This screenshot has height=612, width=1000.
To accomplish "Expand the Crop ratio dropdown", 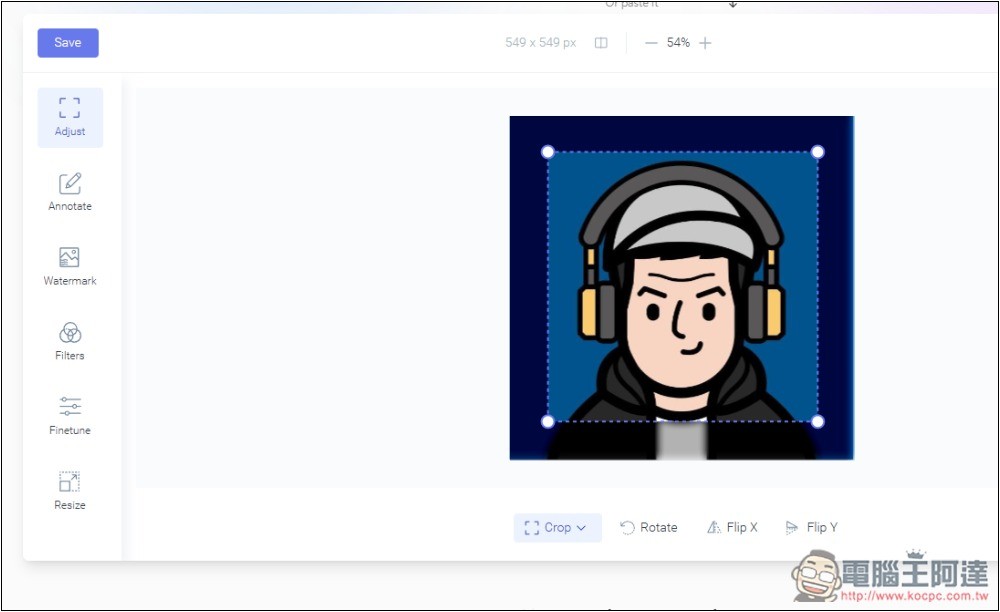I will coord(558,528).
